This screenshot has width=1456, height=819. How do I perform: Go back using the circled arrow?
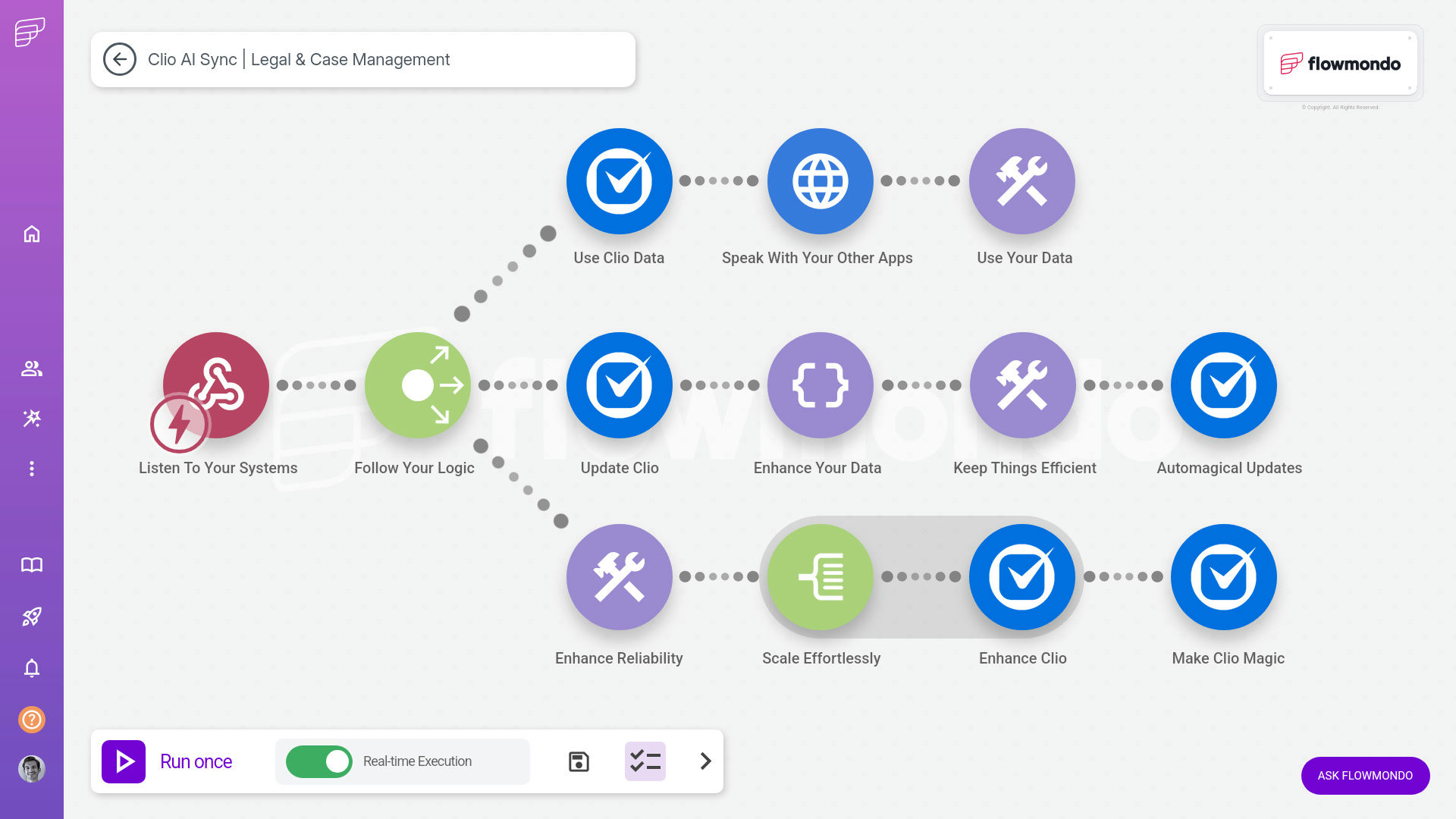point(120,59)
